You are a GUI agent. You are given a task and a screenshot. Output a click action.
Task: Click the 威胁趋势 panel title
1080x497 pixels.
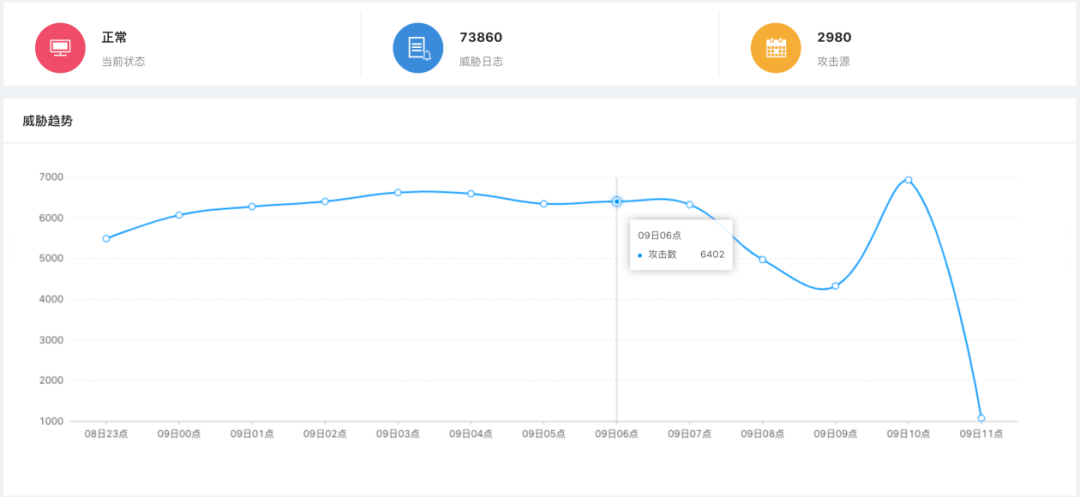(x=48, y=121)
